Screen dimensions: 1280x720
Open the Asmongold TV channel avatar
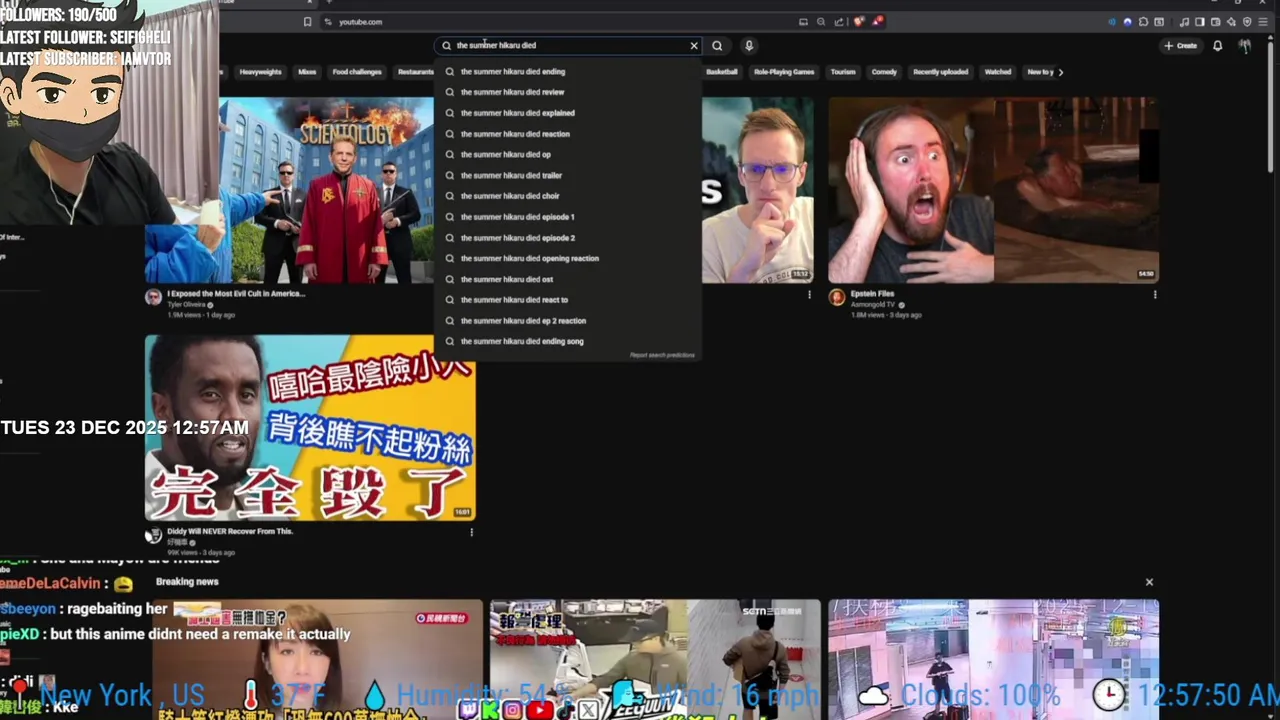[x=836, y=297]
